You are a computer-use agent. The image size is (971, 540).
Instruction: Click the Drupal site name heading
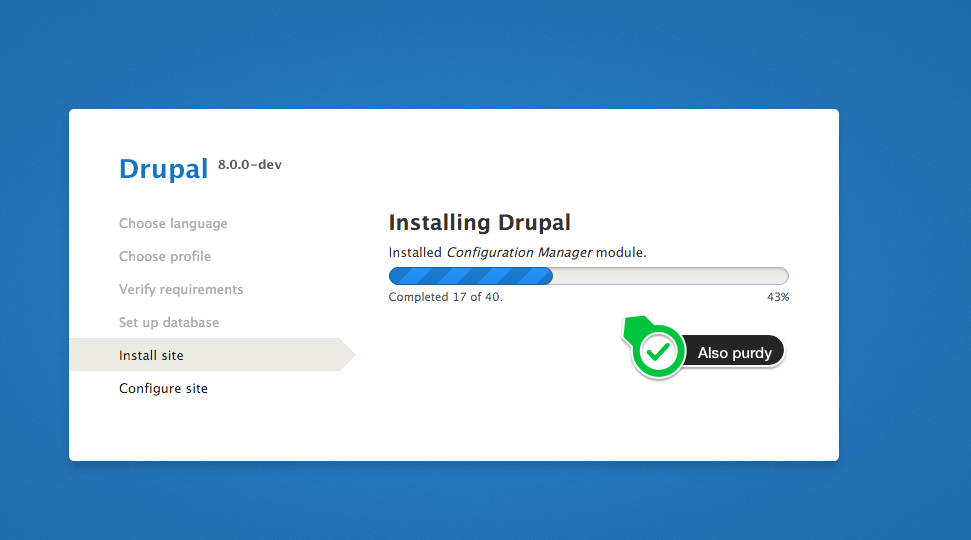163,169
